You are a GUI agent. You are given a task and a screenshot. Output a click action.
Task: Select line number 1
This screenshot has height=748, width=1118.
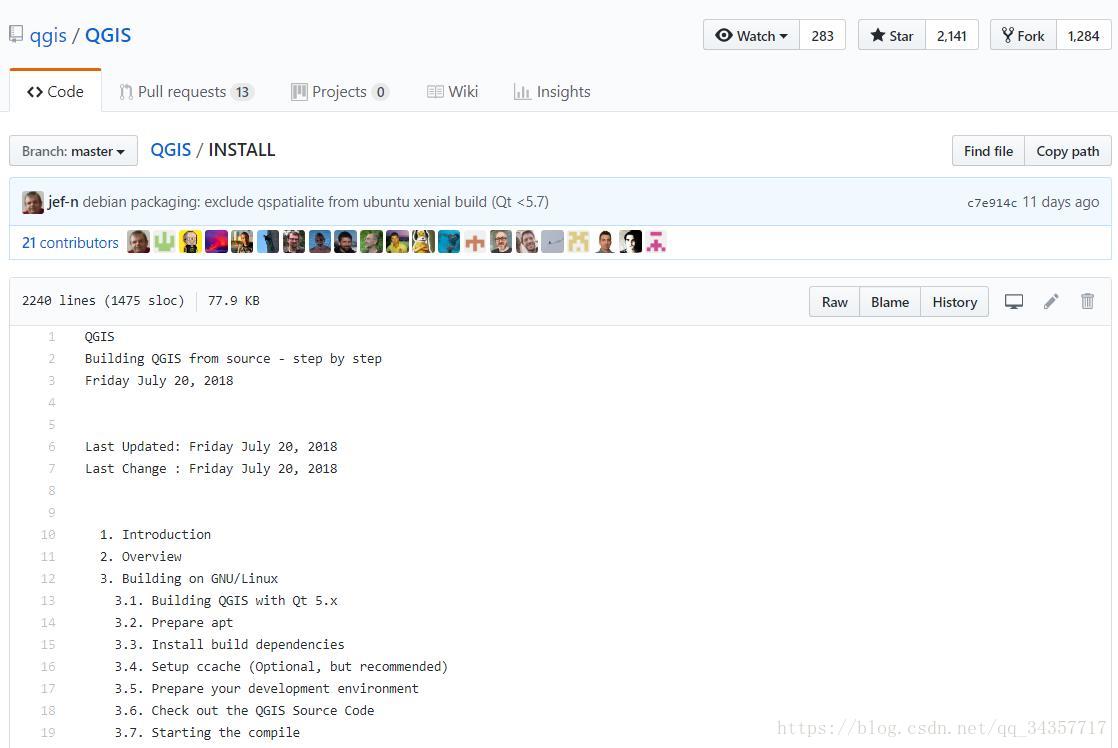51,337
